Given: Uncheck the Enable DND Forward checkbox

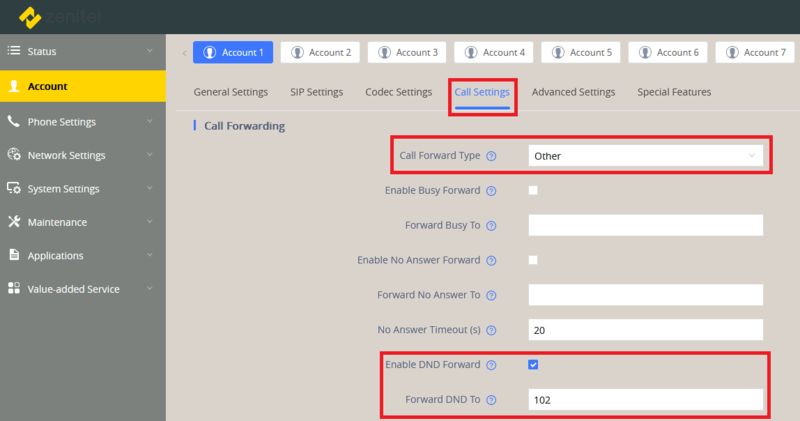Looking at the screenshot, I should (533, 365).
